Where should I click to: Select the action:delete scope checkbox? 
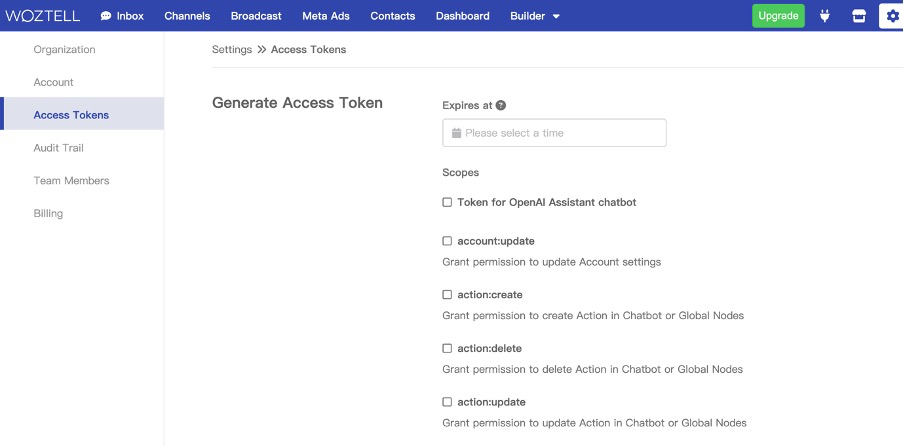(x=447, y=349)
